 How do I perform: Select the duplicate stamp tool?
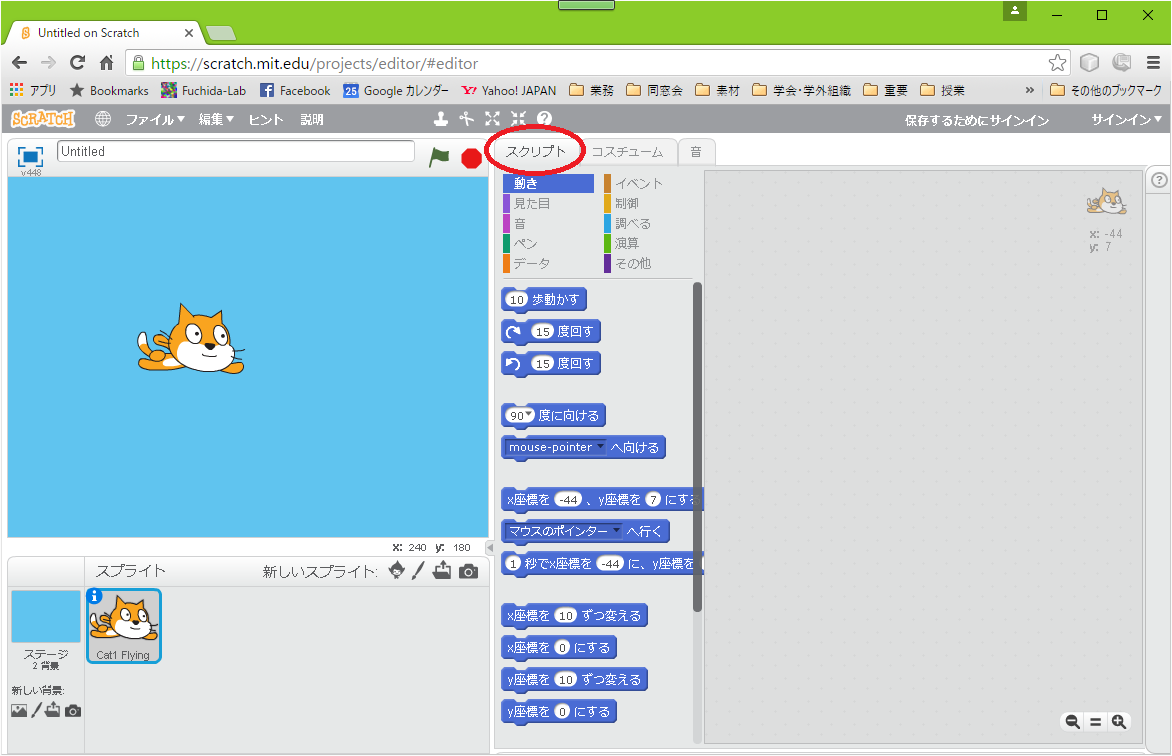pos(441,119)
